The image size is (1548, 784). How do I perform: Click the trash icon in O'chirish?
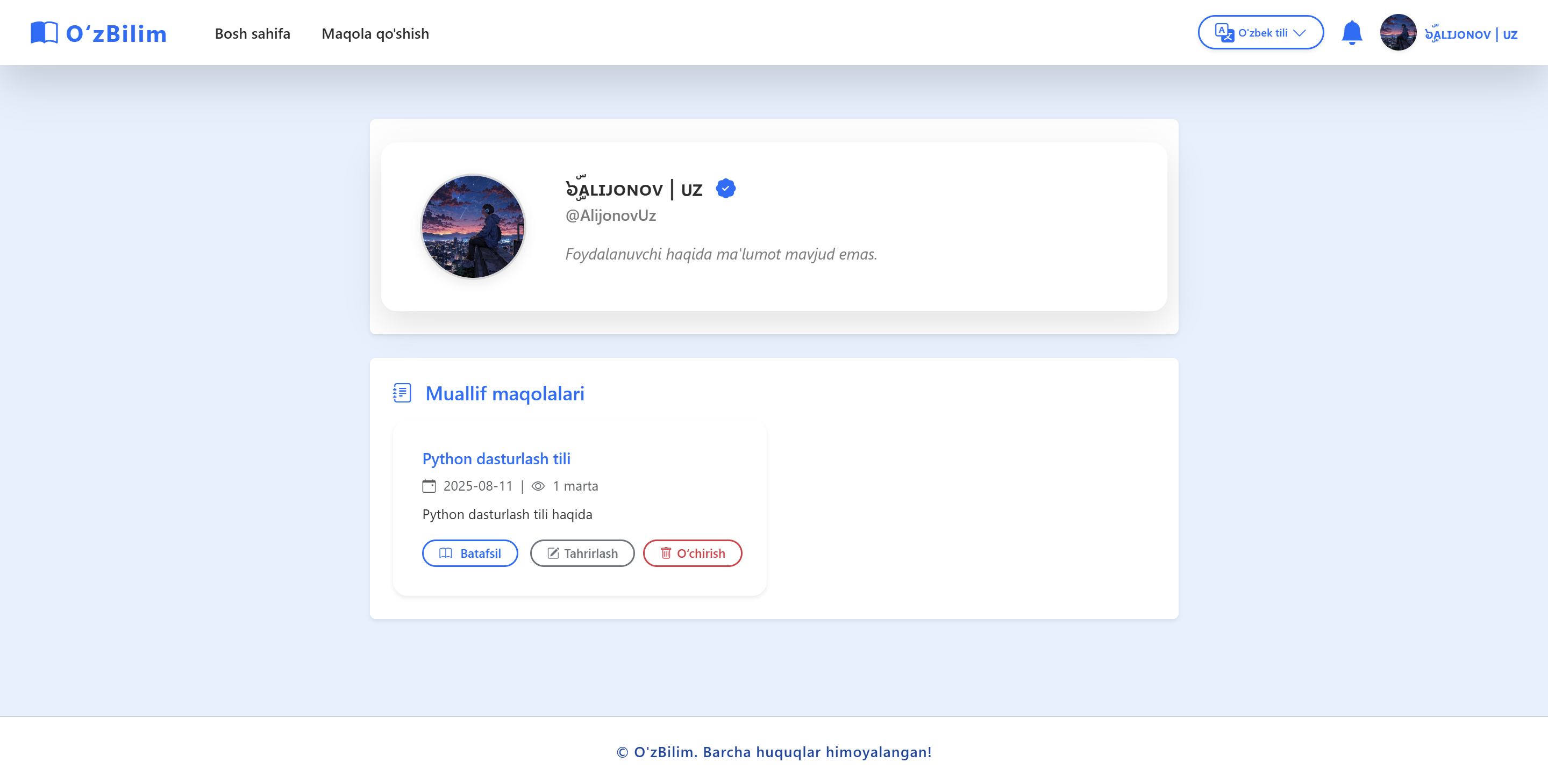pos(666,553)
